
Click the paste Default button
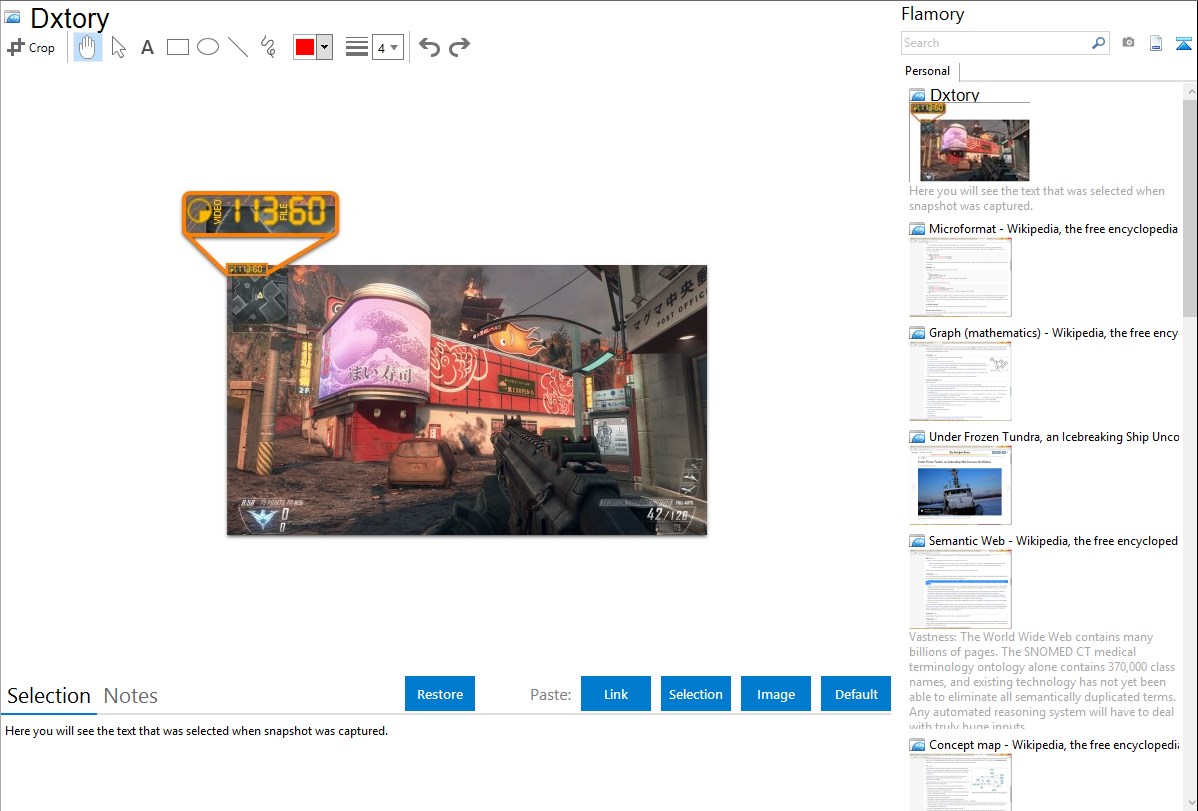[x=856, y=694]
